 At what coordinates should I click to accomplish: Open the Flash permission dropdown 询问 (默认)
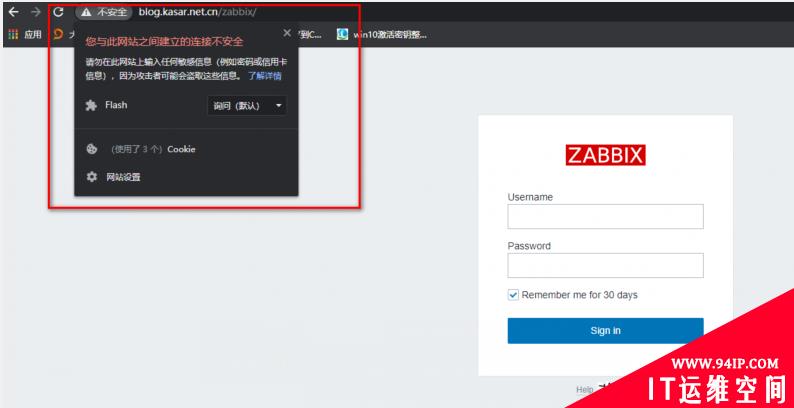(247, 106)
